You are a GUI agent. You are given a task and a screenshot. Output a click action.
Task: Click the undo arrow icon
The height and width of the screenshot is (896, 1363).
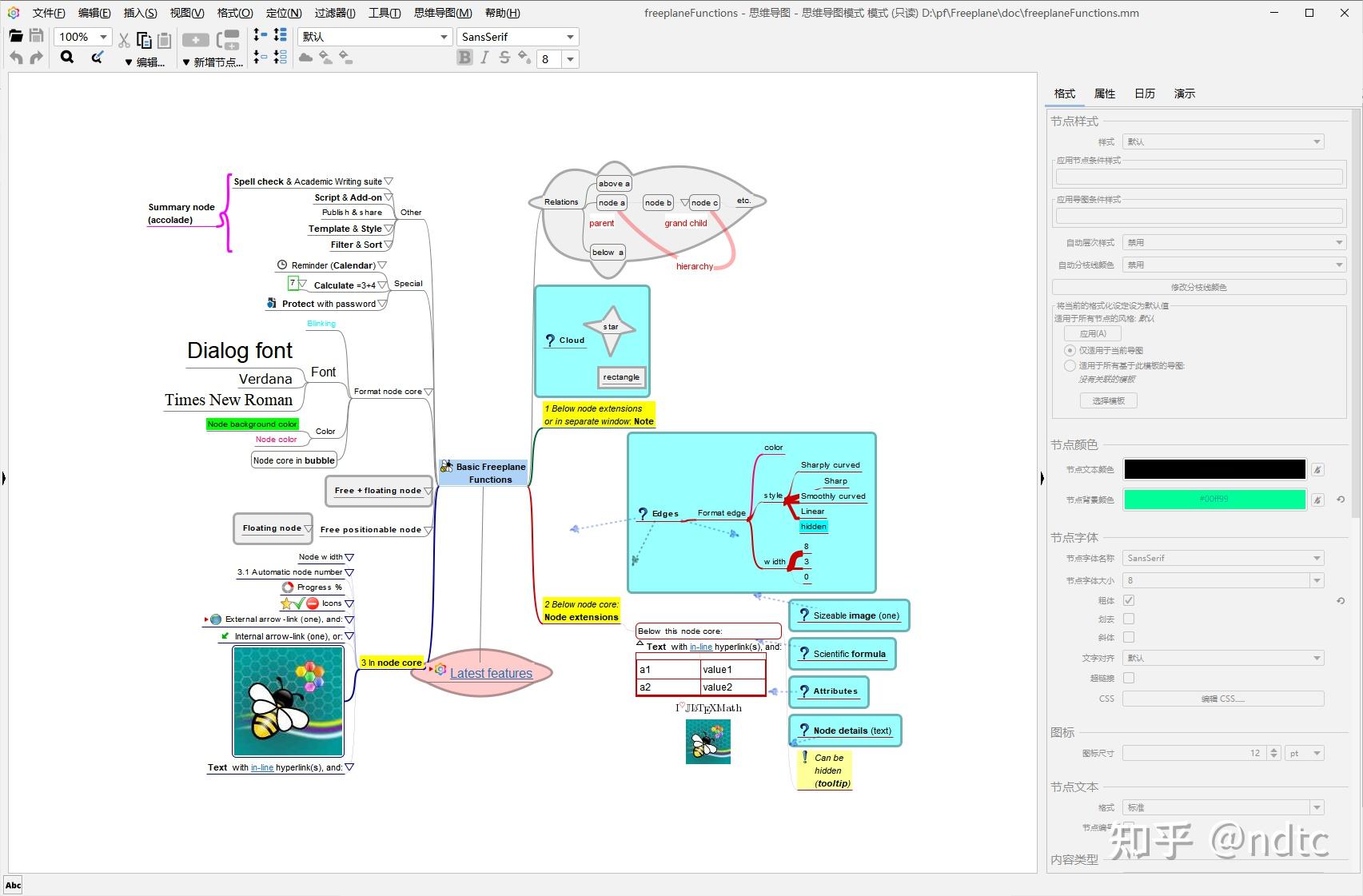(16, 58)
